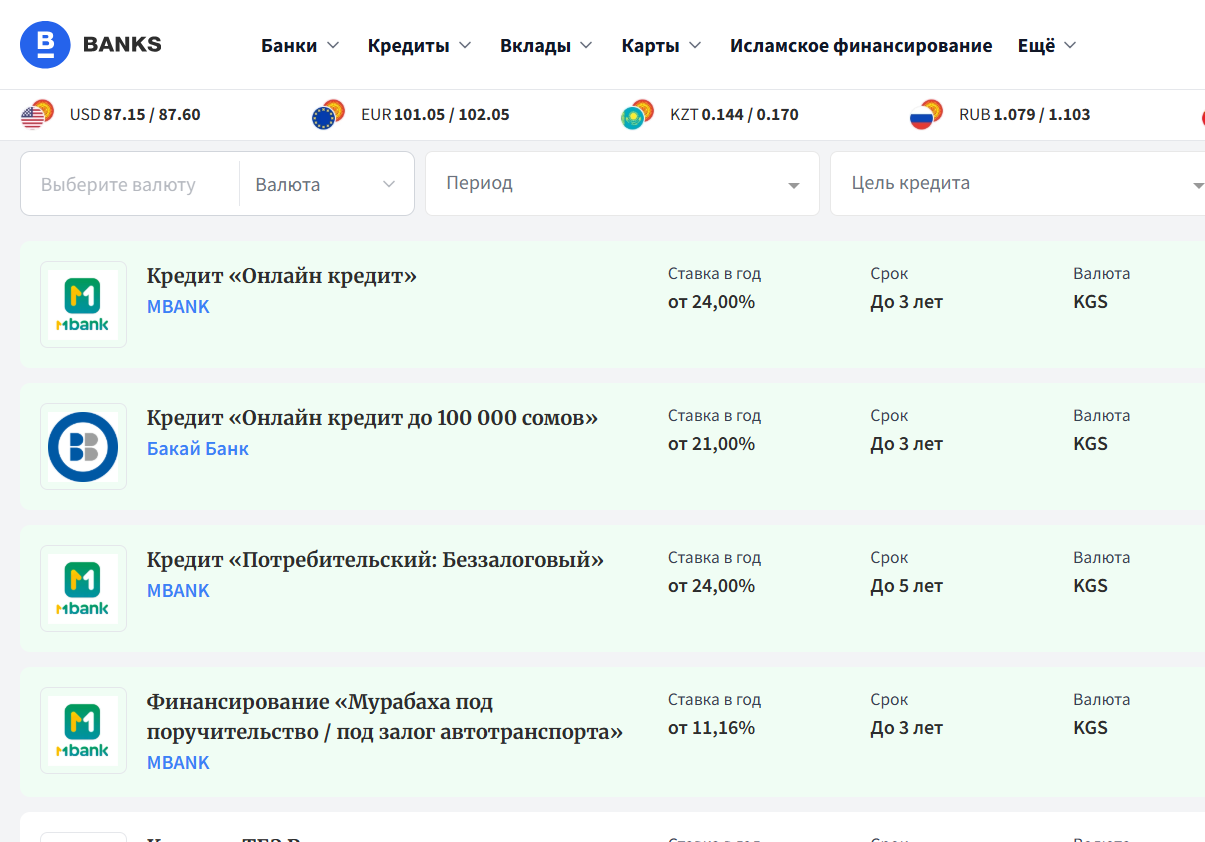Open MBANK logo of Онлайн кредит card

(x=83, y=304)
